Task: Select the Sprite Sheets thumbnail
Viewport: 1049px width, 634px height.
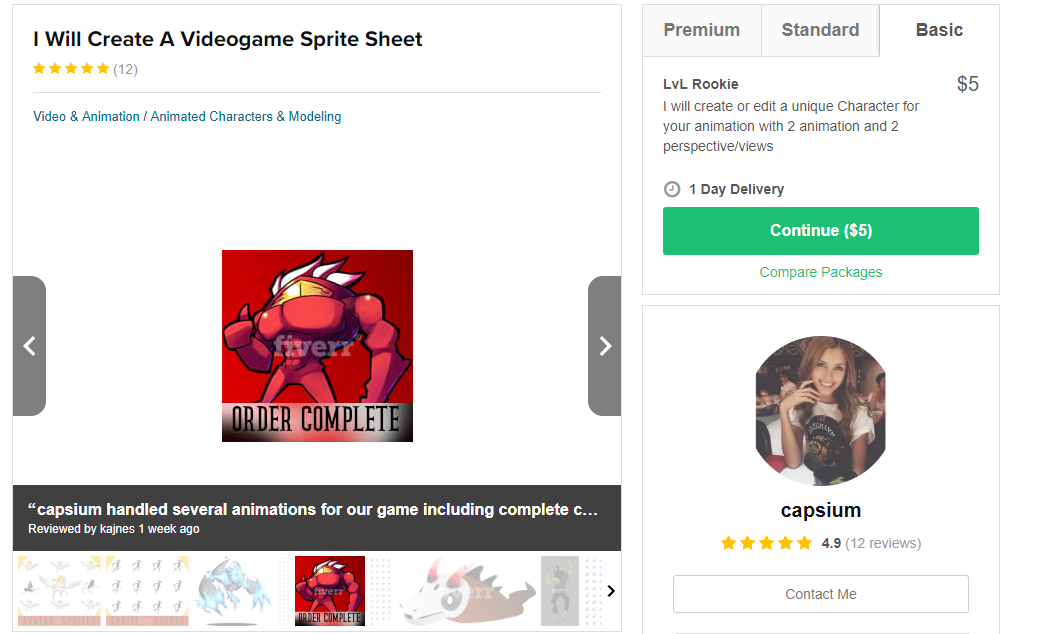Action: point(147,591)
